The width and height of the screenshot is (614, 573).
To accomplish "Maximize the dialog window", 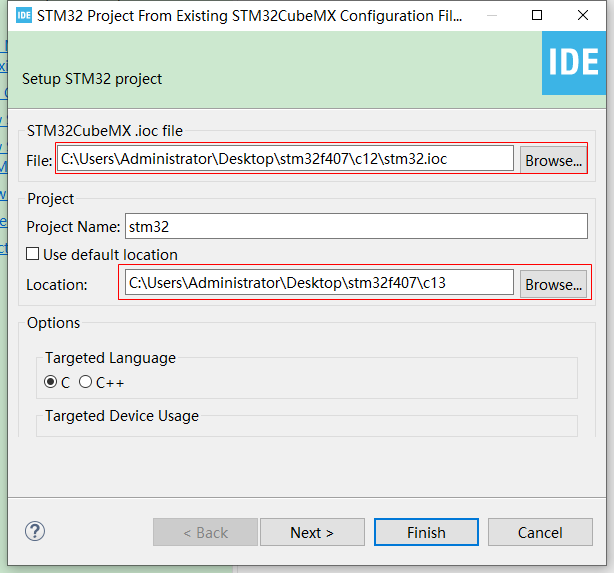I will pyautogui.click(x=537, y=15).
